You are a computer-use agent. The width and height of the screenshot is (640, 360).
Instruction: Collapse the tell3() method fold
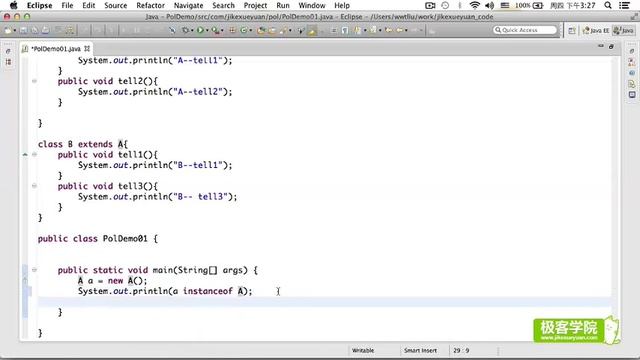point(34,186)
